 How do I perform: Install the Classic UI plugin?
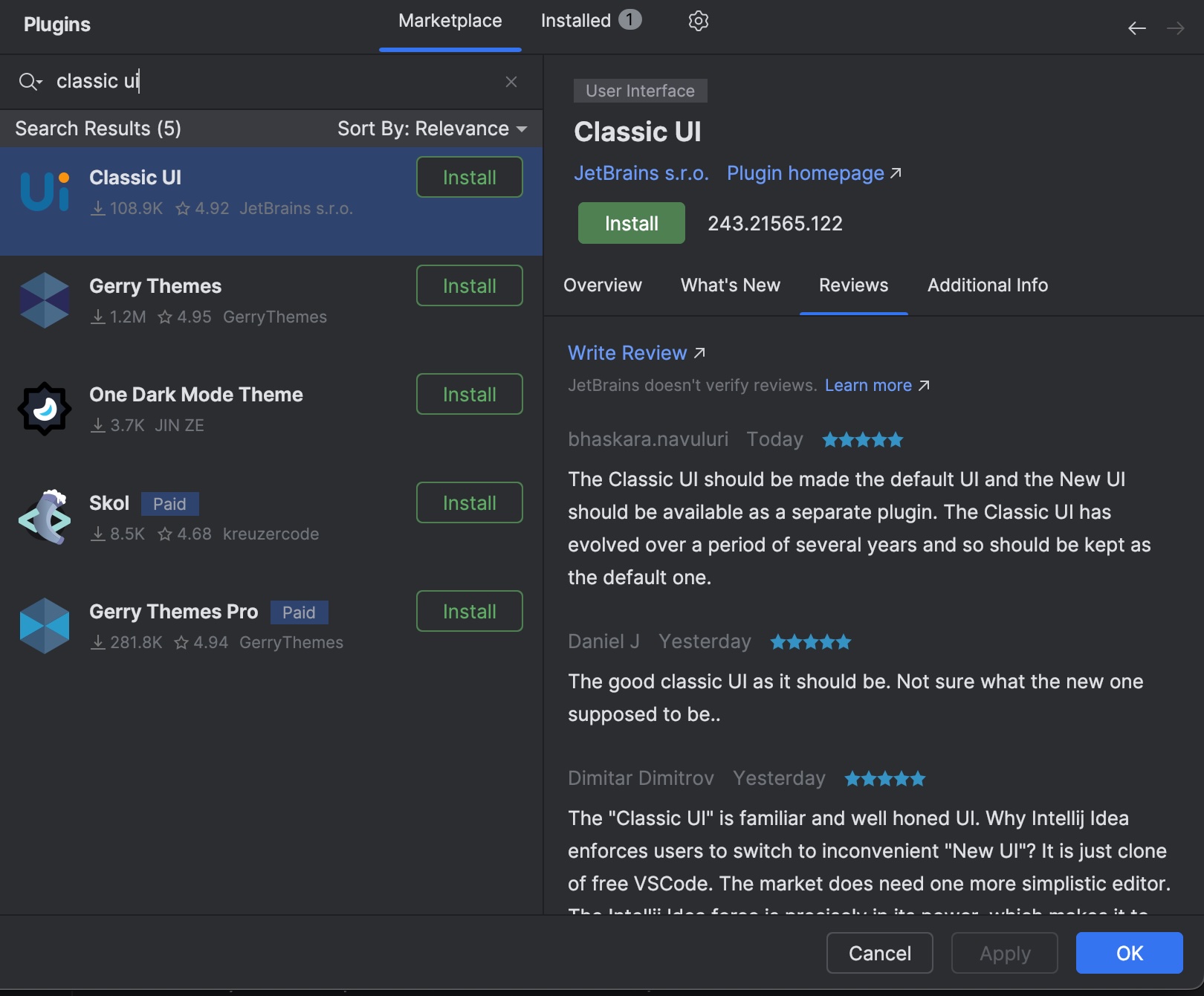coord(630,222)
